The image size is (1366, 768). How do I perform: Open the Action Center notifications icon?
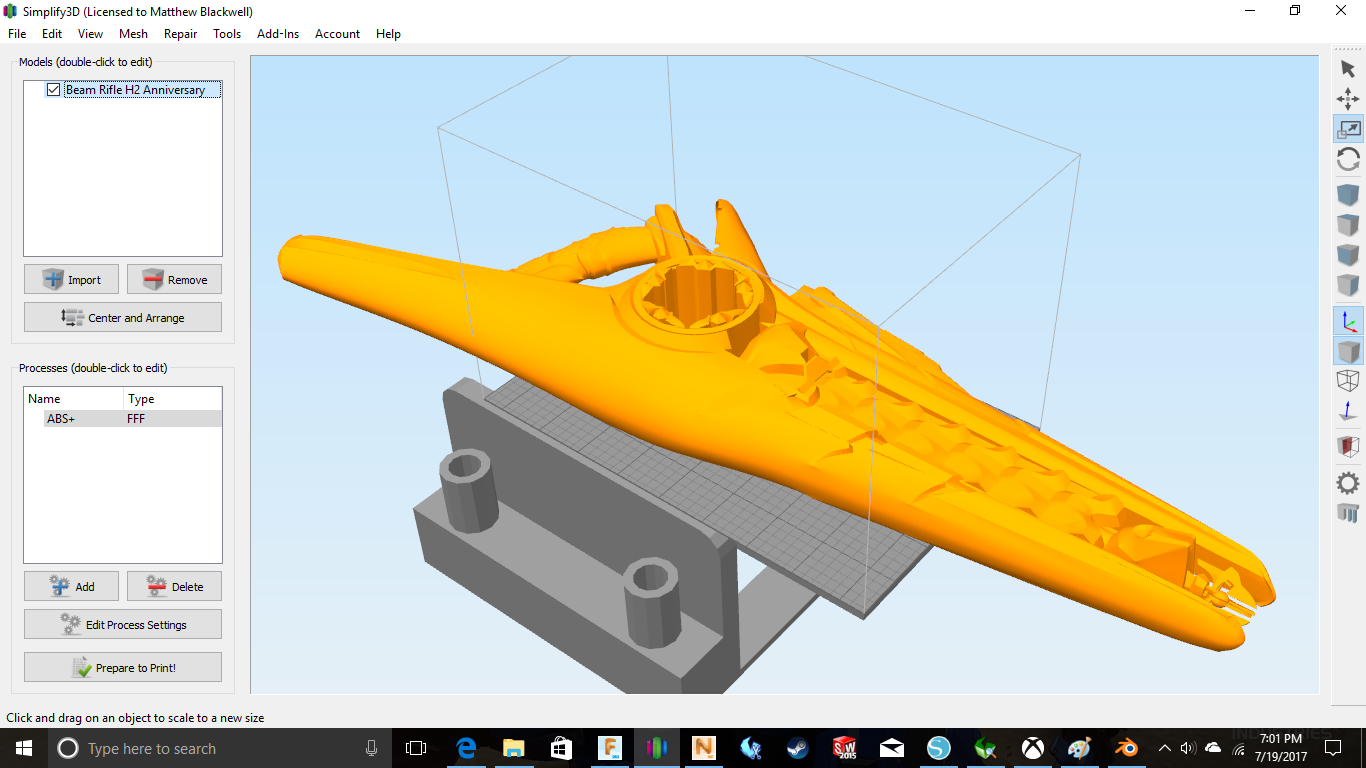[1333, 748]
